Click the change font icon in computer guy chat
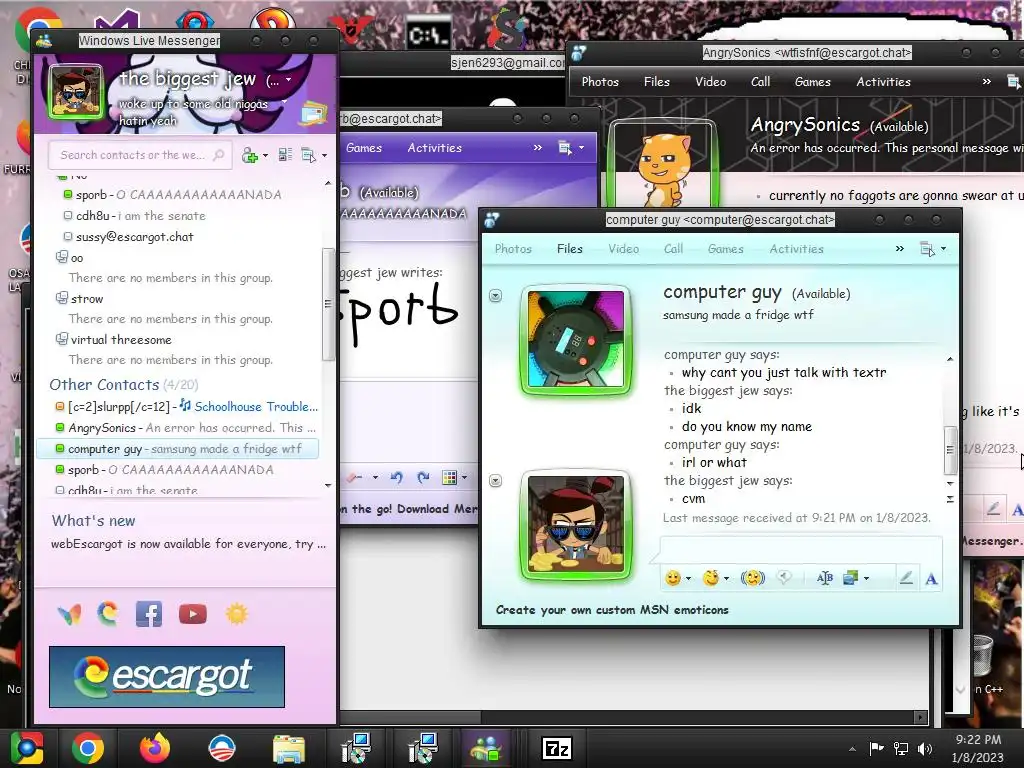1024x768 pixels. [824, 577]
